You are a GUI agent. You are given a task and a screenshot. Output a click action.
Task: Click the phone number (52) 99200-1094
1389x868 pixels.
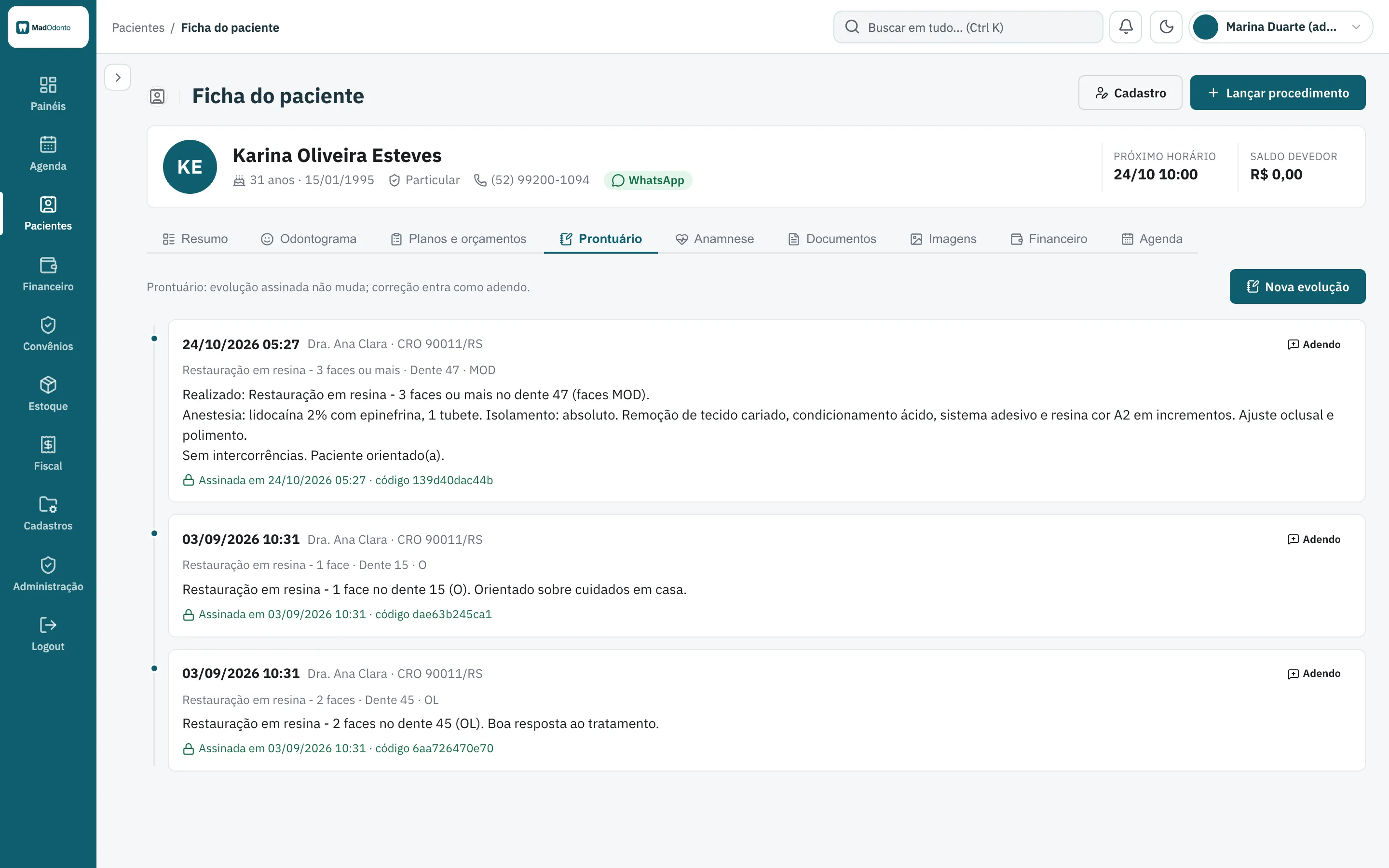click(540, 180)
